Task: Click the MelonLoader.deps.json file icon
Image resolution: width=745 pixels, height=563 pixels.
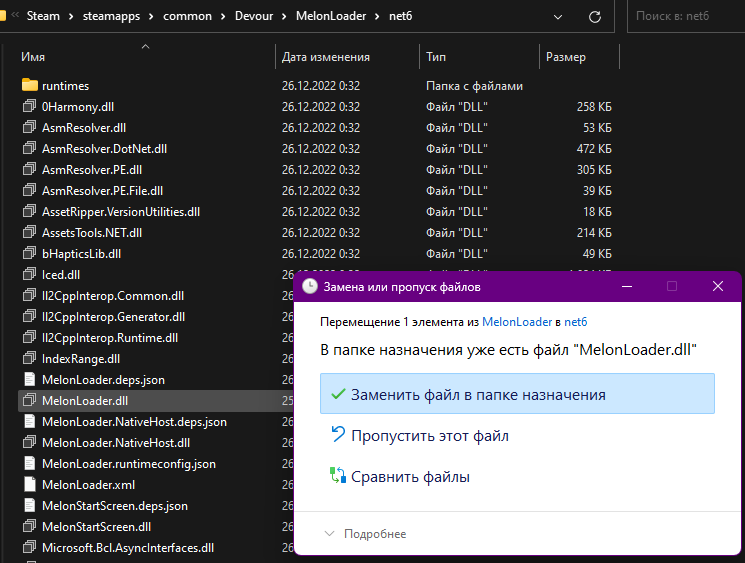Action: tap(29, 379)
